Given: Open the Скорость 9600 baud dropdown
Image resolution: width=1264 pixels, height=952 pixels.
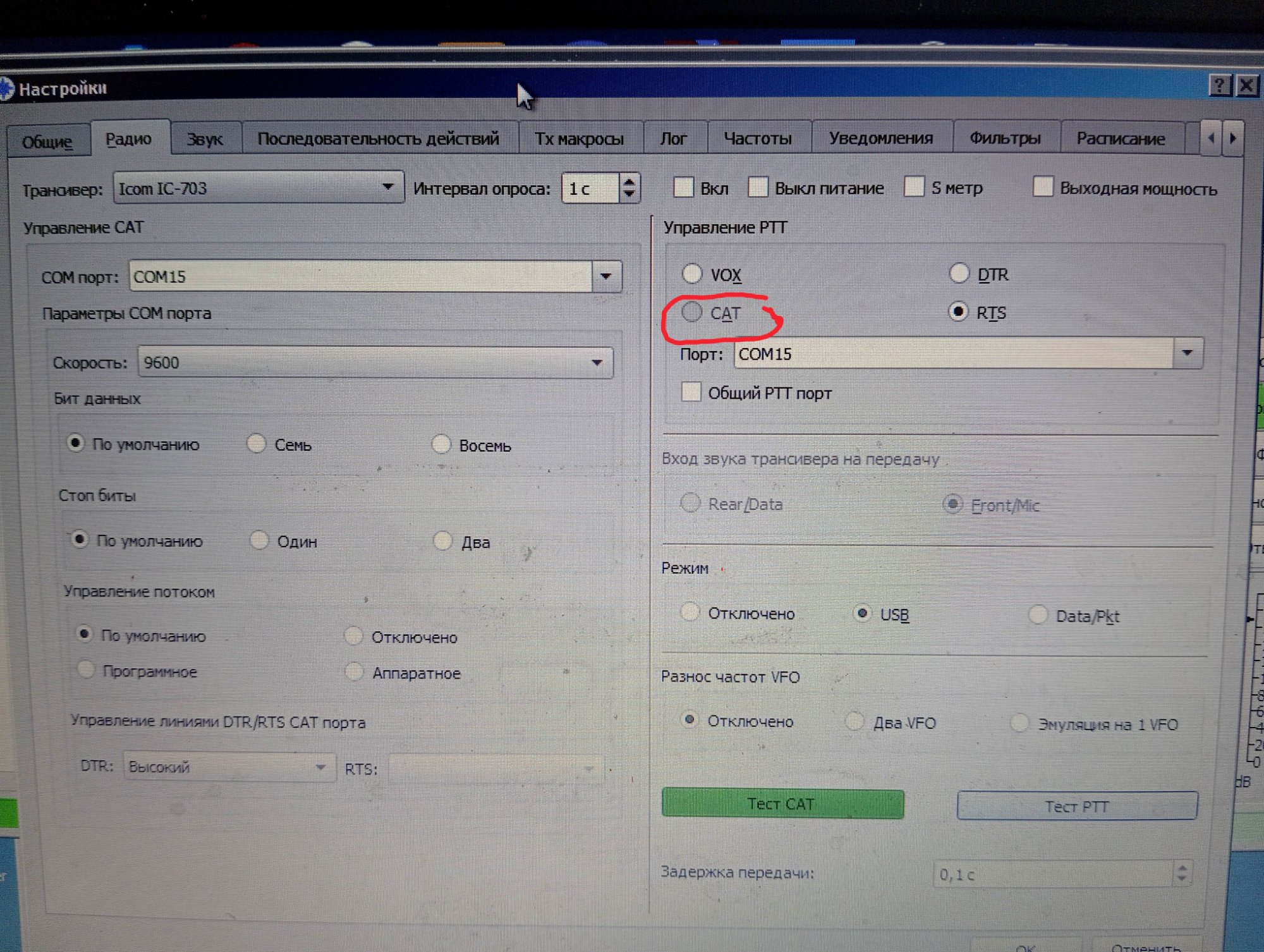Looking at the screenshot, I should pyautogui.click(x=596, y=362).
